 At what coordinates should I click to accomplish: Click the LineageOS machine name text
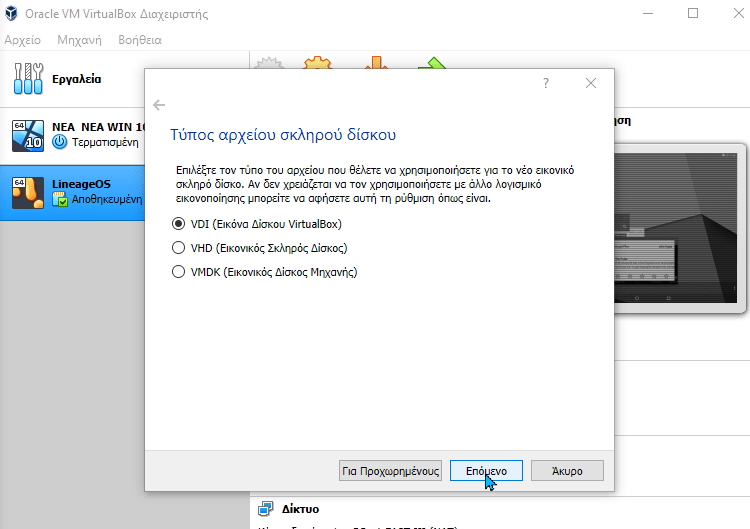[81, 184]
